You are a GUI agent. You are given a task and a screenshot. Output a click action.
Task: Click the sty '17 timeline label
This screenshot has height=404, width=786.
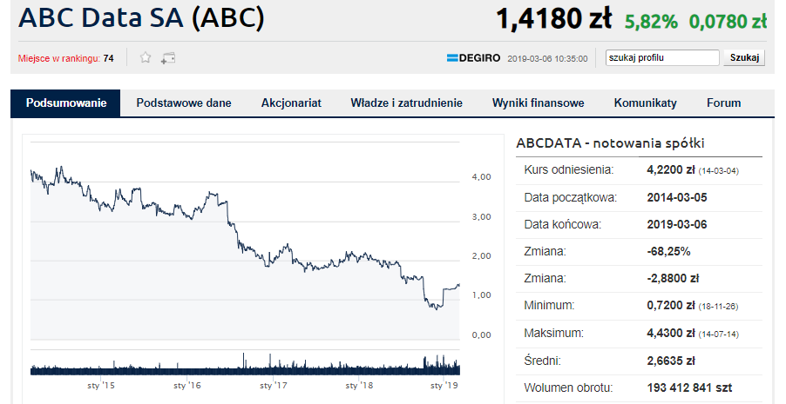pos(273,385)
